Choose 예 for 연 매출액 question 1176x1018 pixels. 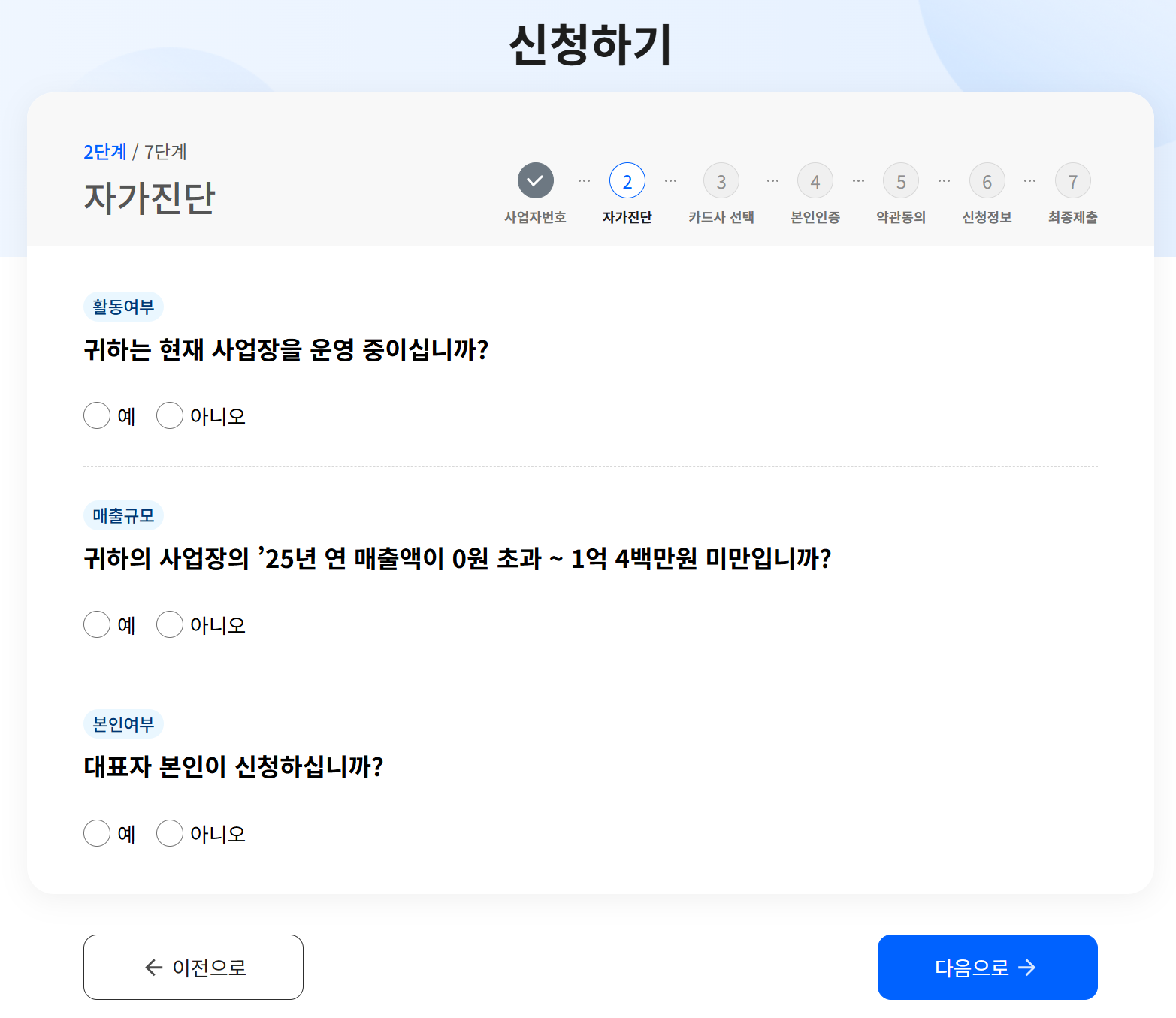(97, 624)
